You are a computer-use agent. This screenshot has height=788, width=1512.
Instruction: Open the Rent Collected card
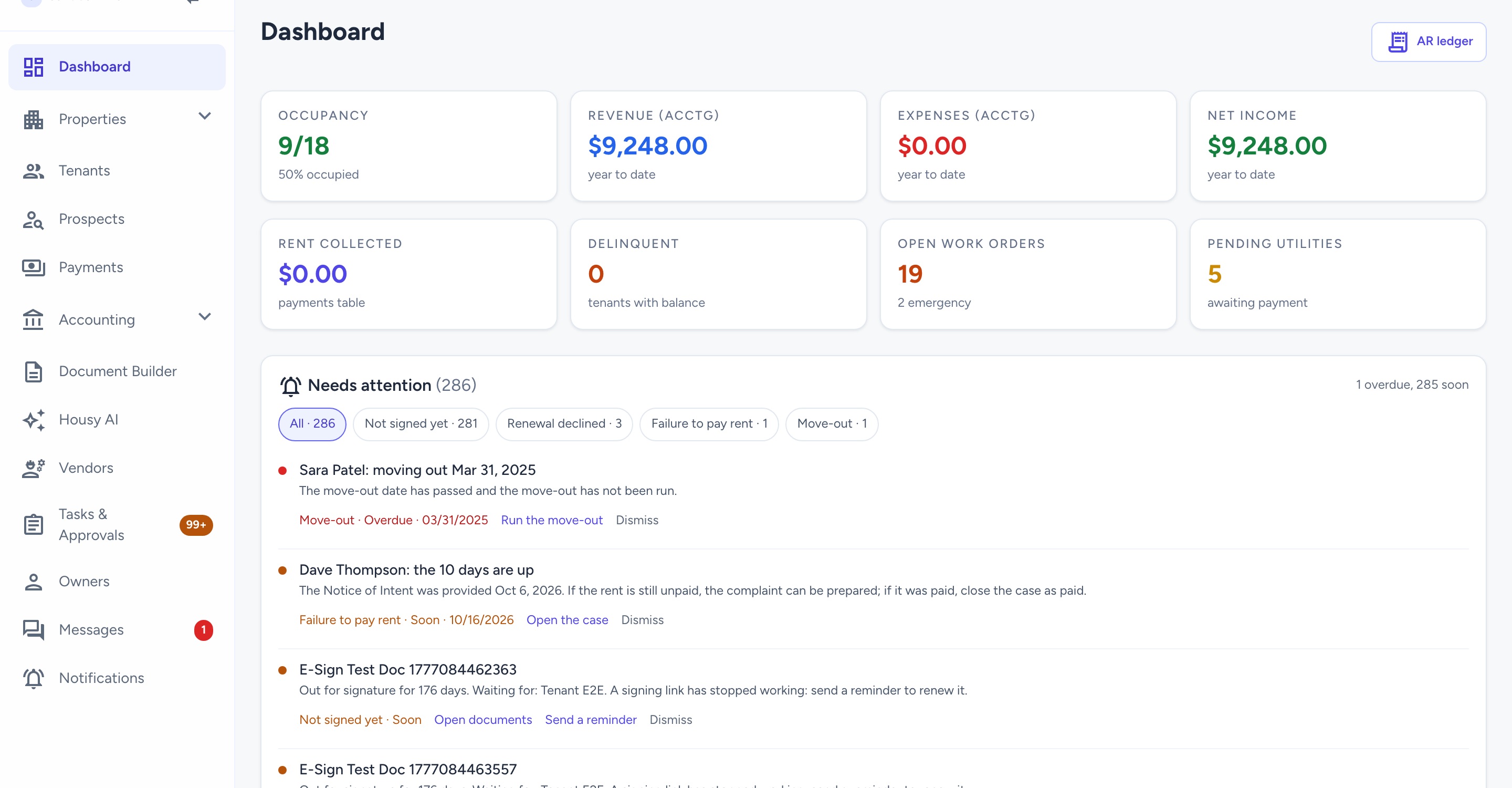408,274
